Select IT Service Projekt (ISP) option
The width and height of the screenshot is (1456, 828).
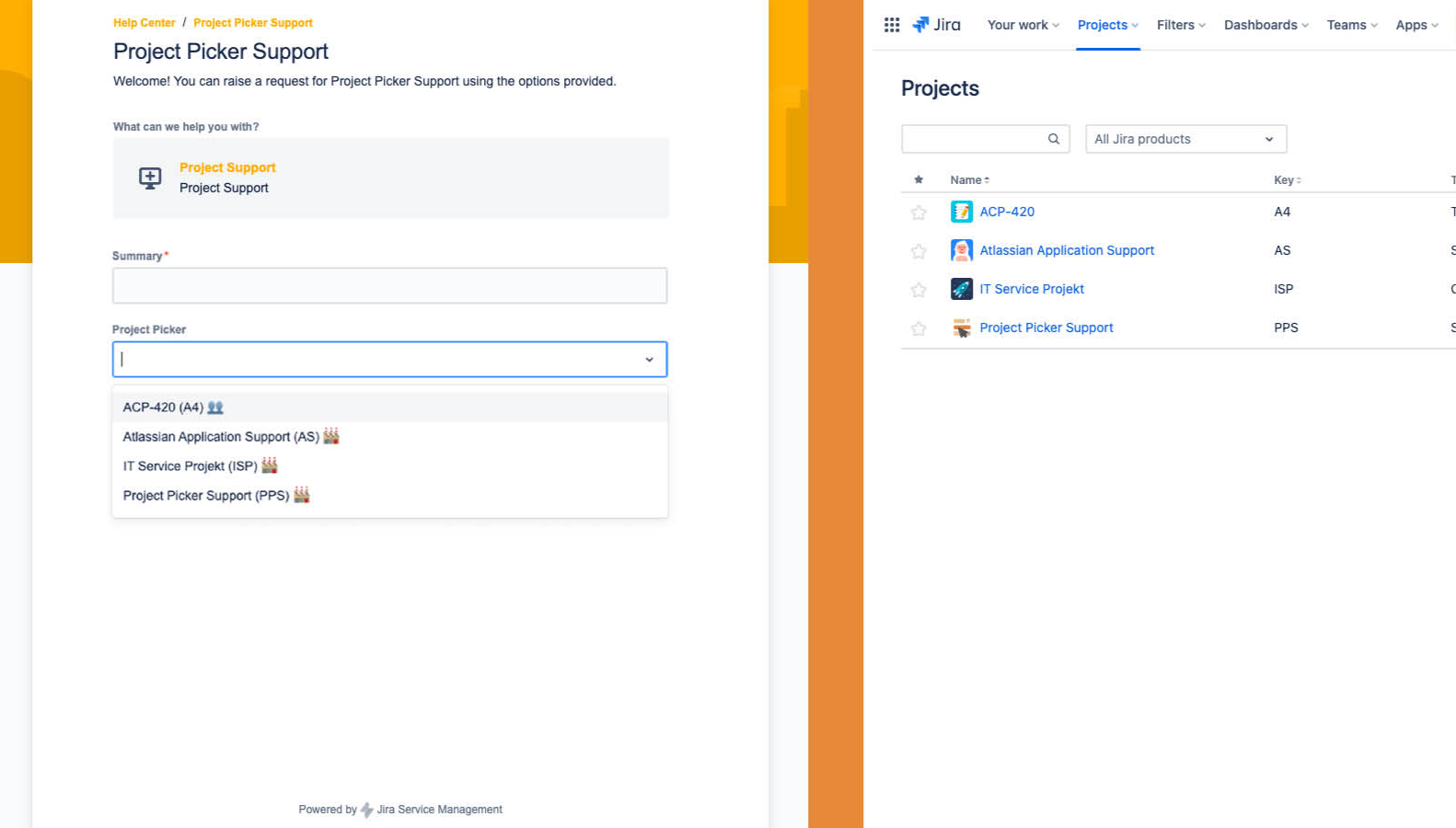pyautogui.click(x=390, y=466)
